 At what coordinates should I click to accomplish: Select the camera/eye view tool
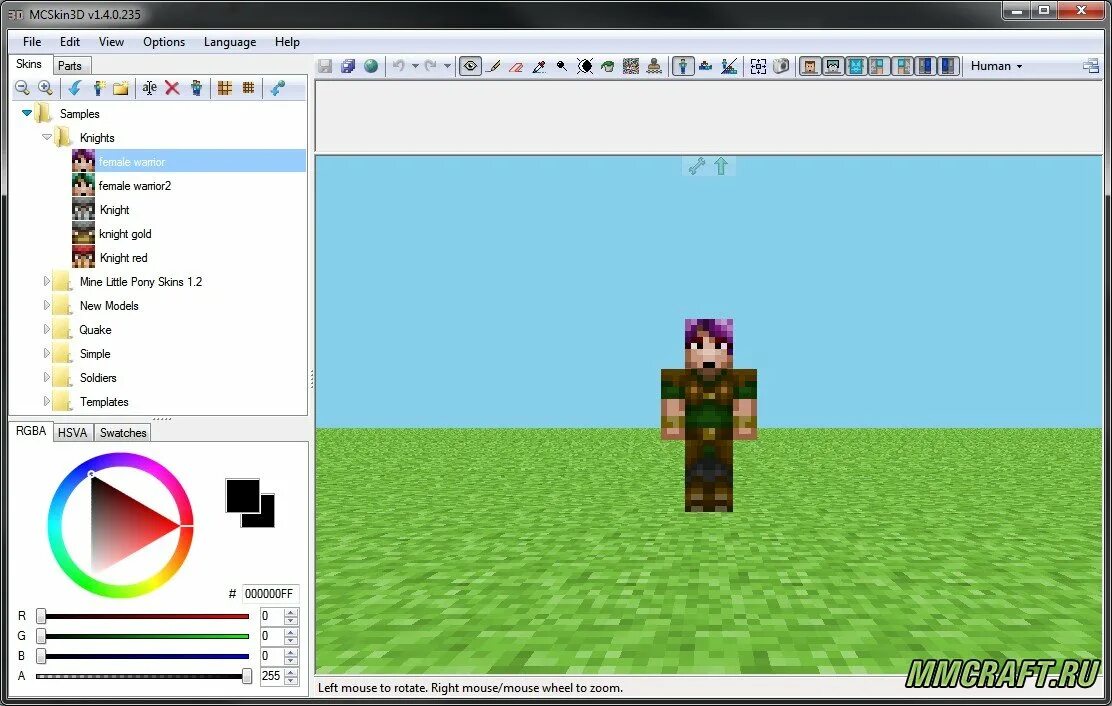pyautogui.click(x=470, y=66)
